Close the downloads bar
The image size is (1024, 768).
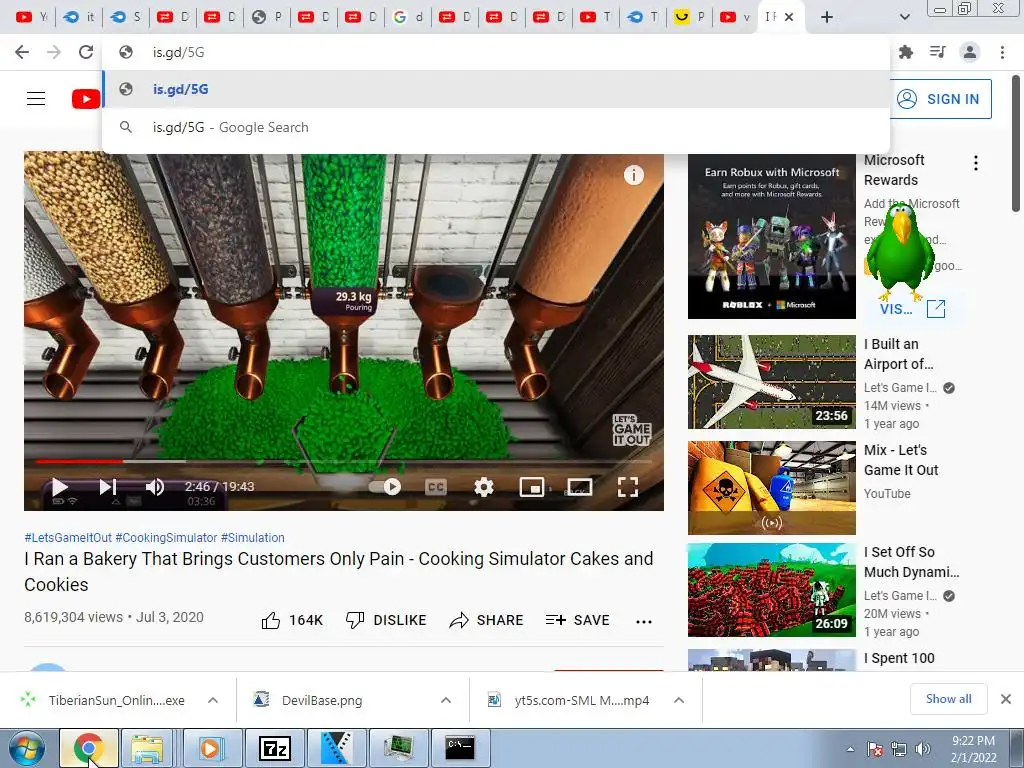1006,699
